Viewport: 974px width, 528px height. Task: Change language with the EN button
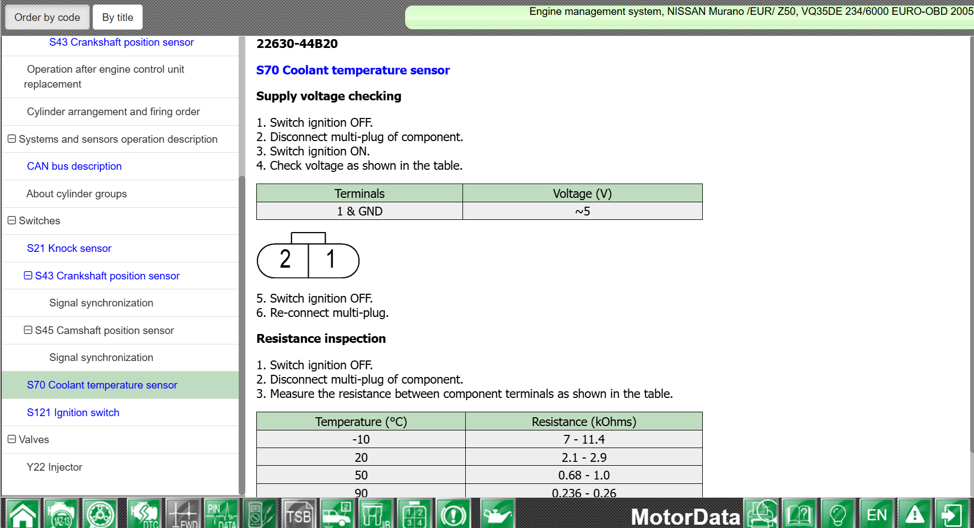click(877, 514)
